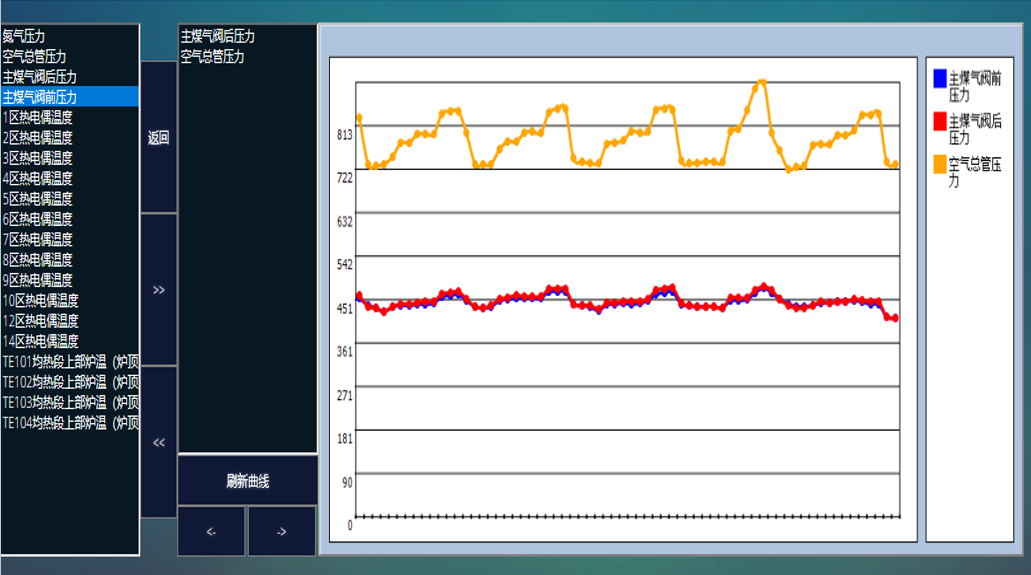This screenshot has width=1031, height=575.
Task: Choose 主煤气阀前压力 highlighted list entry
Action: (x=40, y=97)
